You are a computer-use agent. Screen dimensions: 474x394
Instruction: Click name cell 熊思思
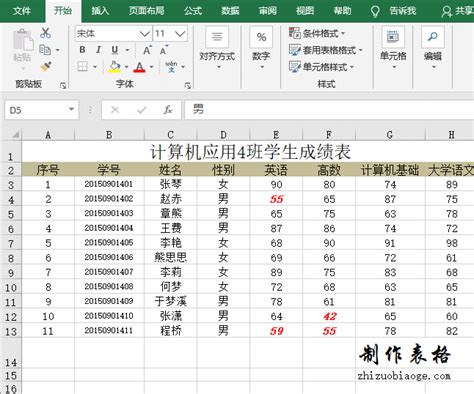point(171,258)
